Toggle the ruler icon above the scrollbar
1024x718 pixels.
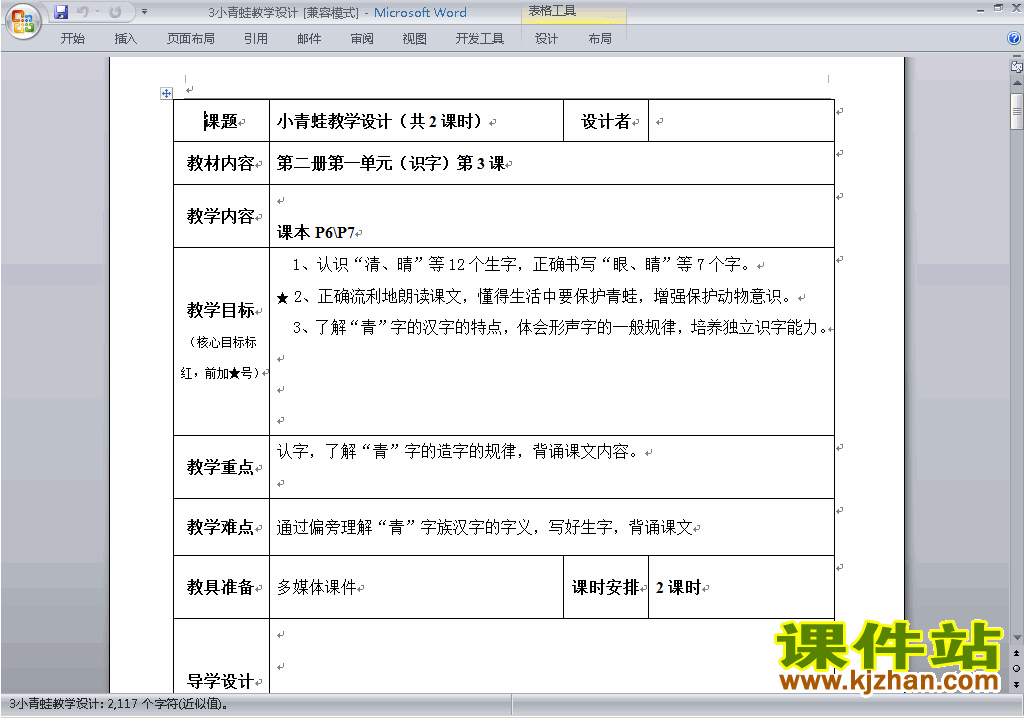[x=1016, y=66]
